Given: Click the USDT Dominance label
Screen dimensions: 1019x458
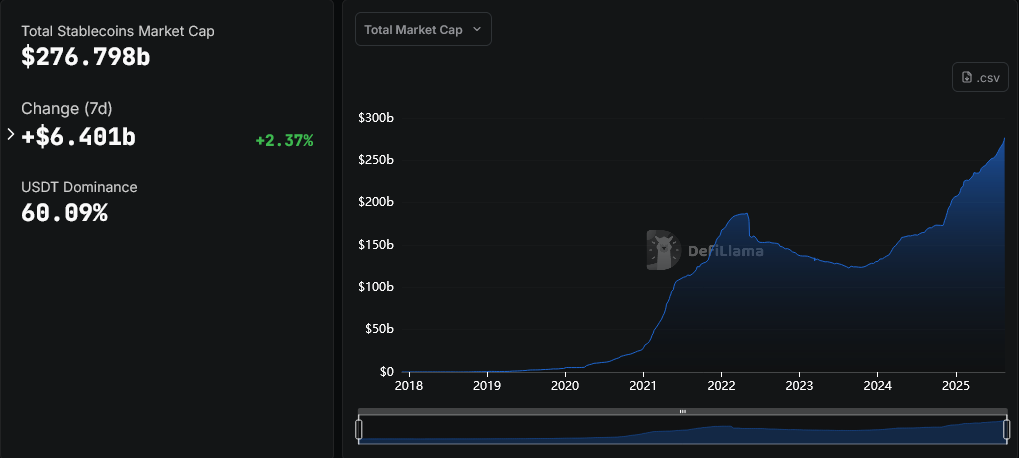Looking at the screenshot, I should click(x=79, y=187).
